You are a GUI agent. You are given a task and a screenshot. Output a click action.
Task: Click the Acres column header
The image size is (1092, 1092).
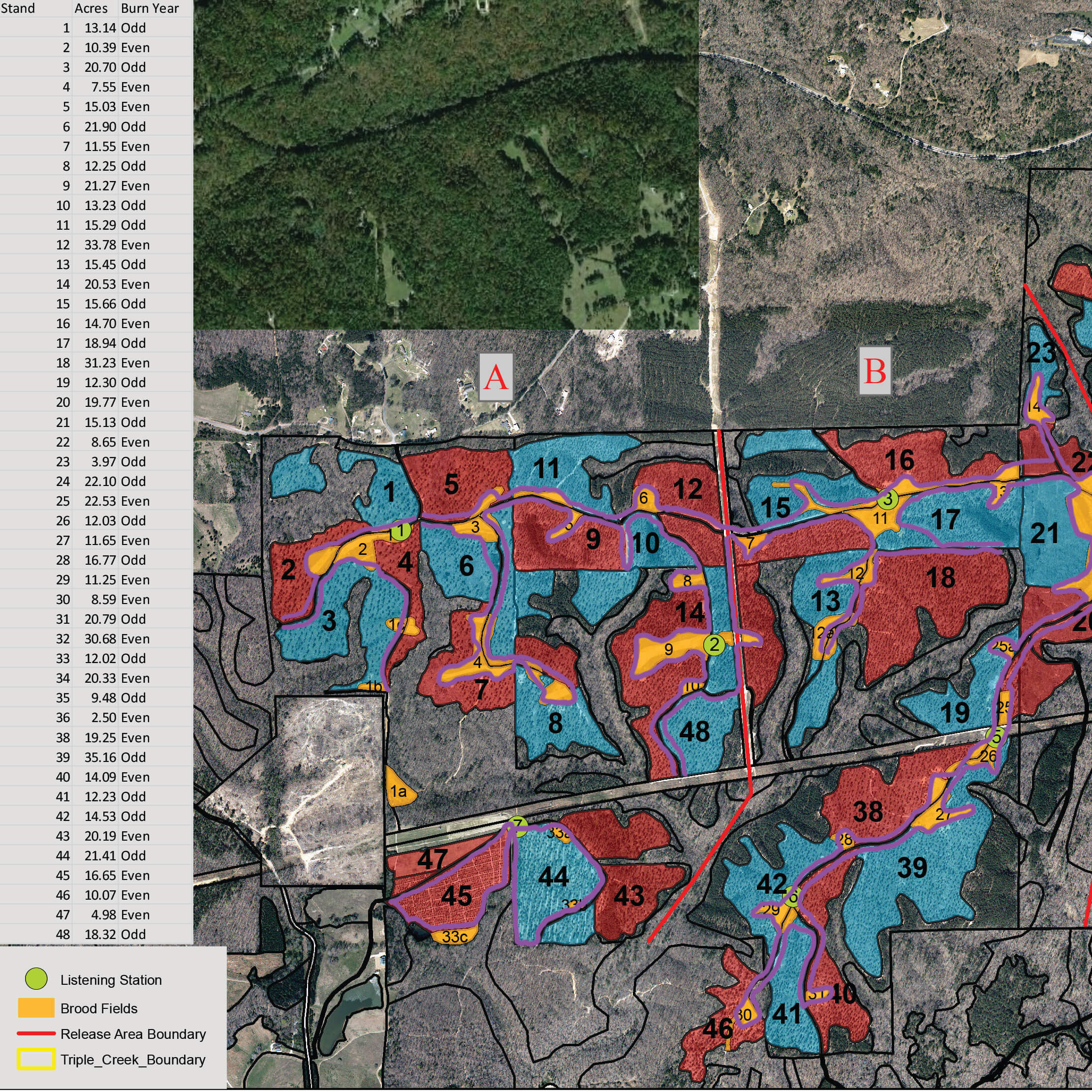point(91,8)
